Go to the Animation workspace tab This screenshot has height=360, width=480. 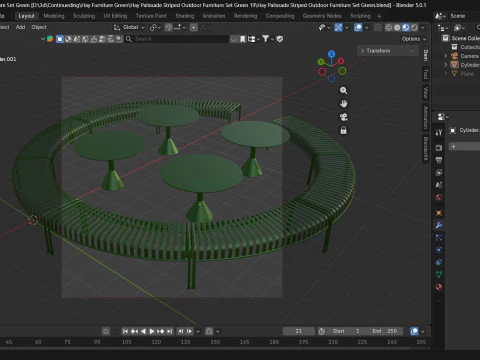tap(214, 16)
